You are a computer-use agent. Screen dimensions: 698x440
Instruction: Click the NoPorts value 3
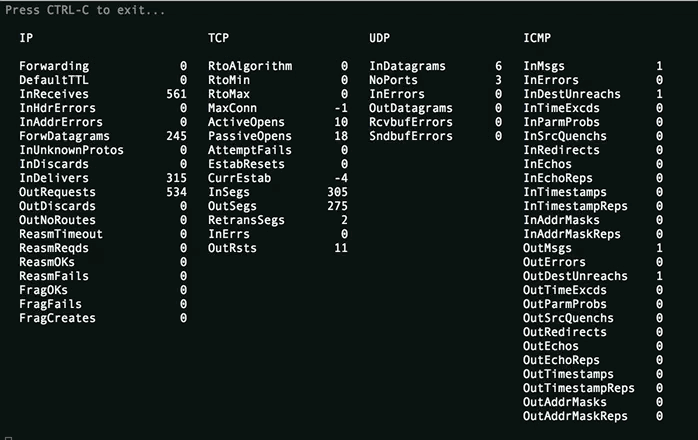pos(498,80)
